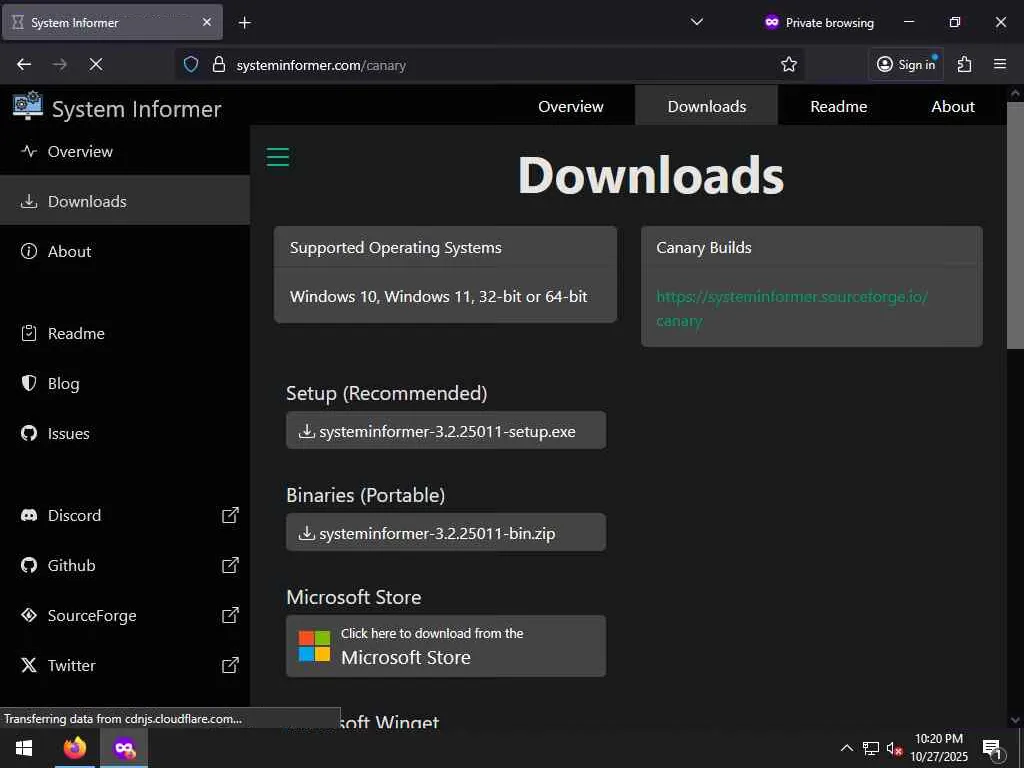Open the Firefox application menu

click(1000, 64)
